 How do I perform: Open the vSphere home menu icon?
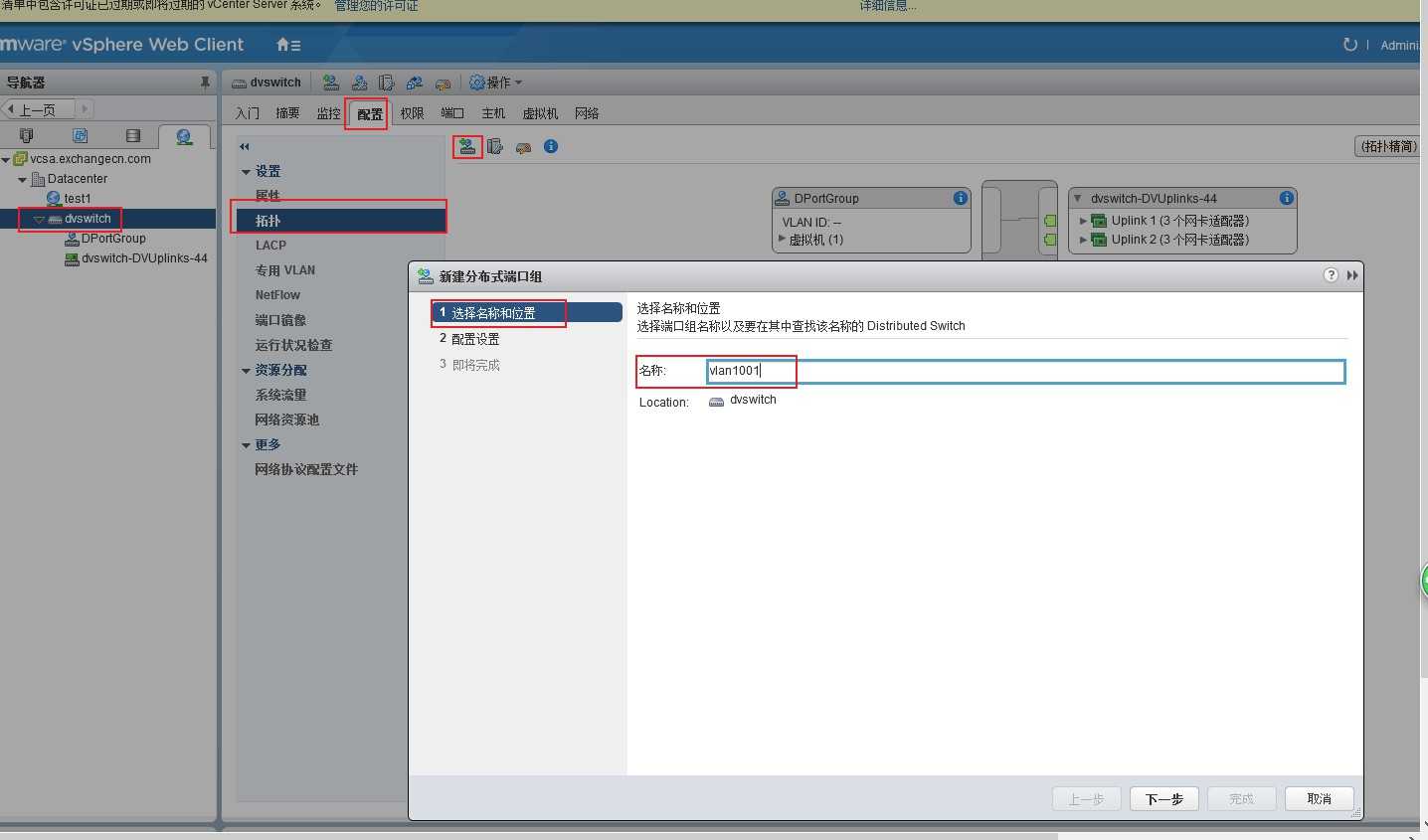(x=287, y=45)
